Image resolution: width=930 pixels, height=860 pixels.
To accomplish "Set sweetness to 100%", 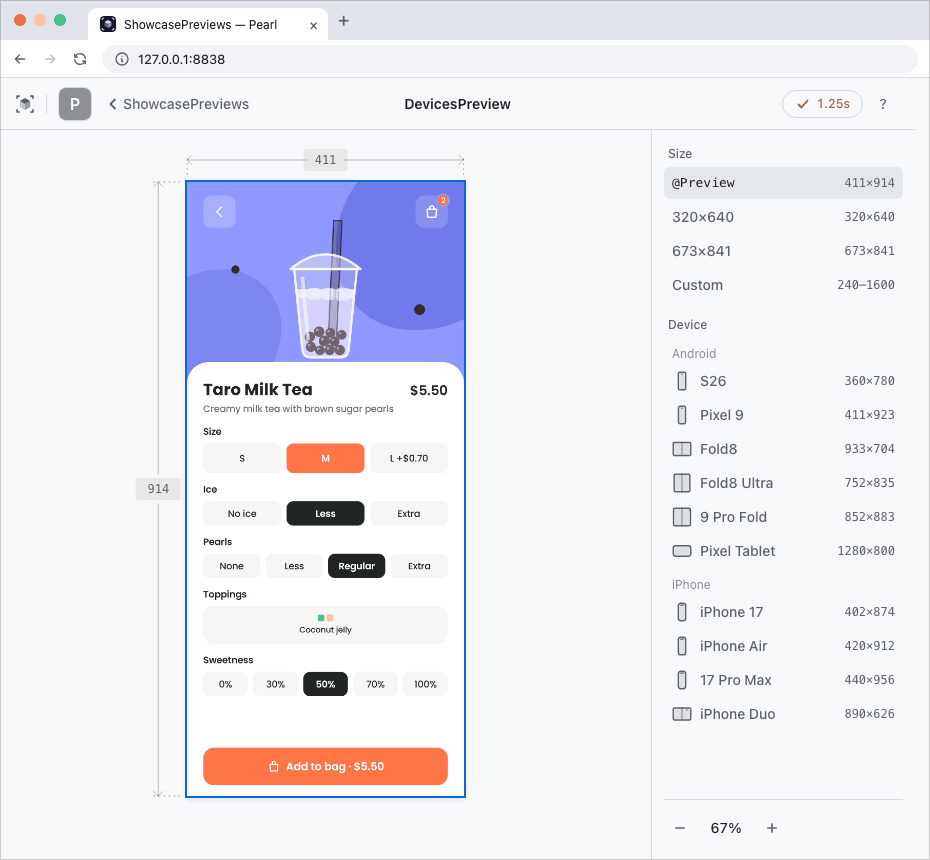I will [x=425, y=684].
